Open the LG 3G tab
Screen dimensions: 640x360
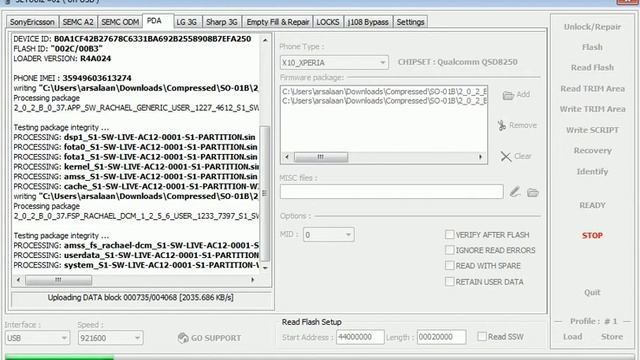(187, 22)
